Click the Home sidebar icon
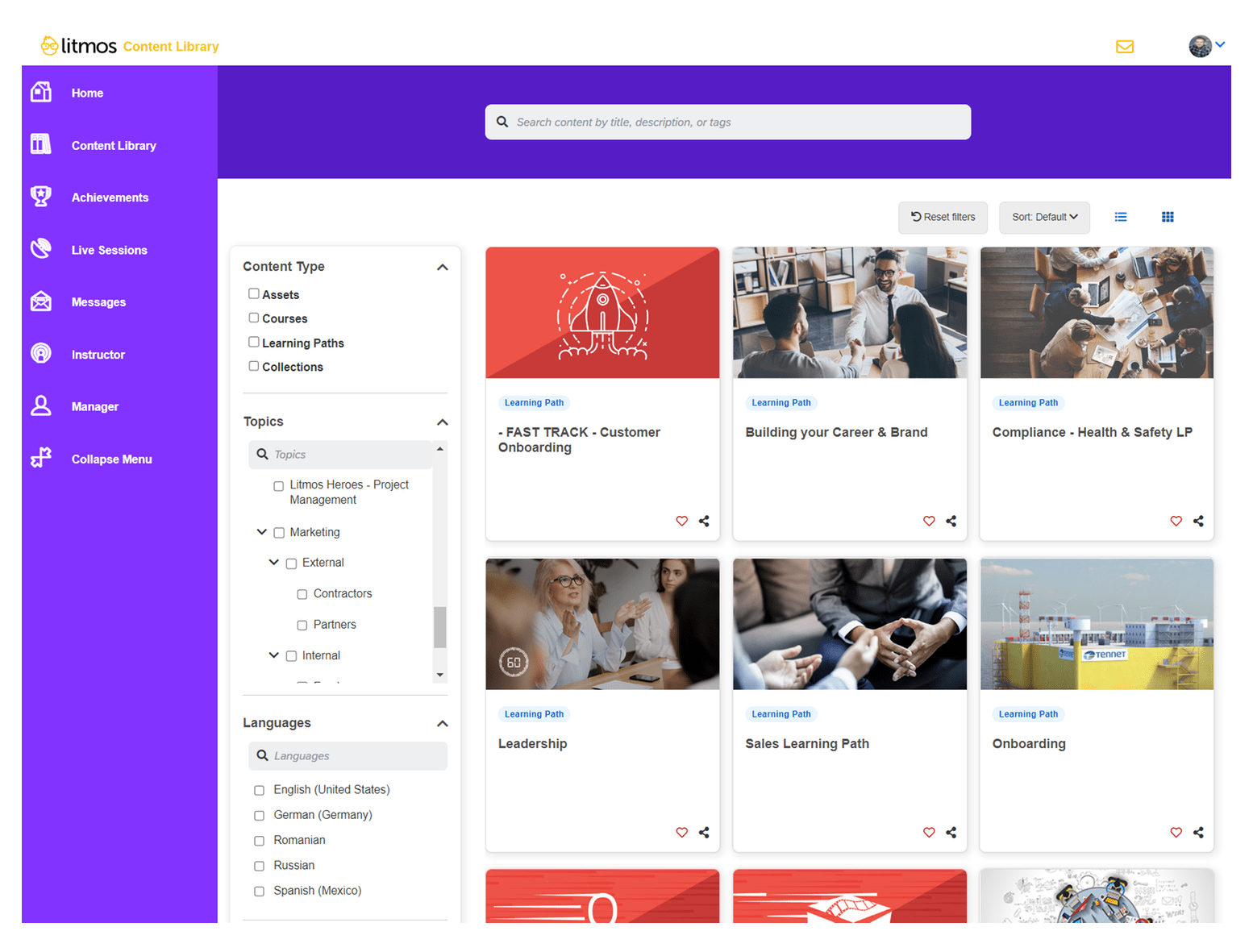Viewport: 1253px width, 952px height. pyautogui.click(x=41, y=92)
